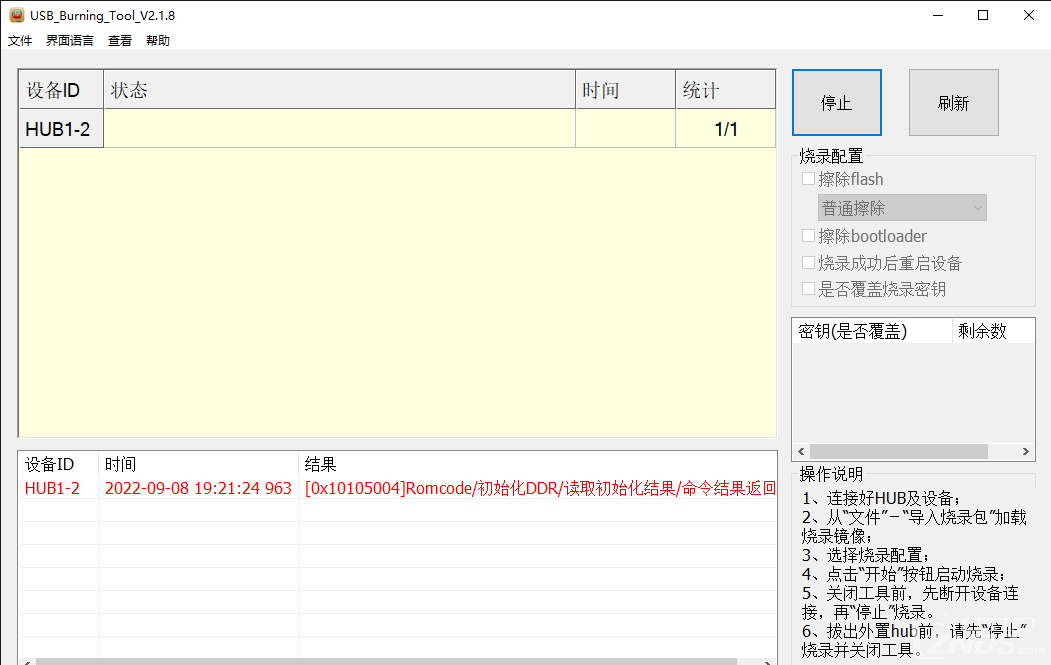Click the key list right scroll arrow

[x=1027, y=452]
